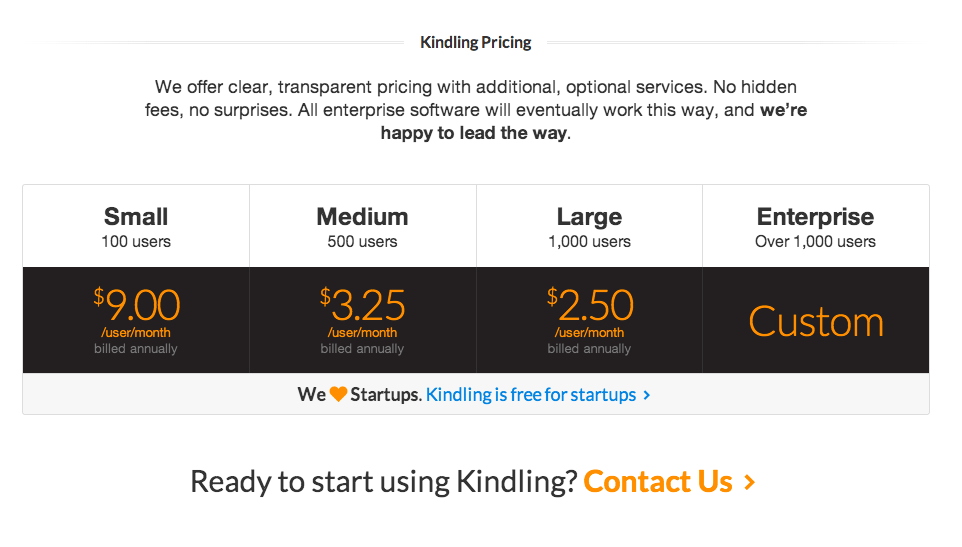Image resolution: width=962 pixels, height=547 pixels.
Task: Click the 100 users label
Action: pyautogui.click(x=136, y=242)
